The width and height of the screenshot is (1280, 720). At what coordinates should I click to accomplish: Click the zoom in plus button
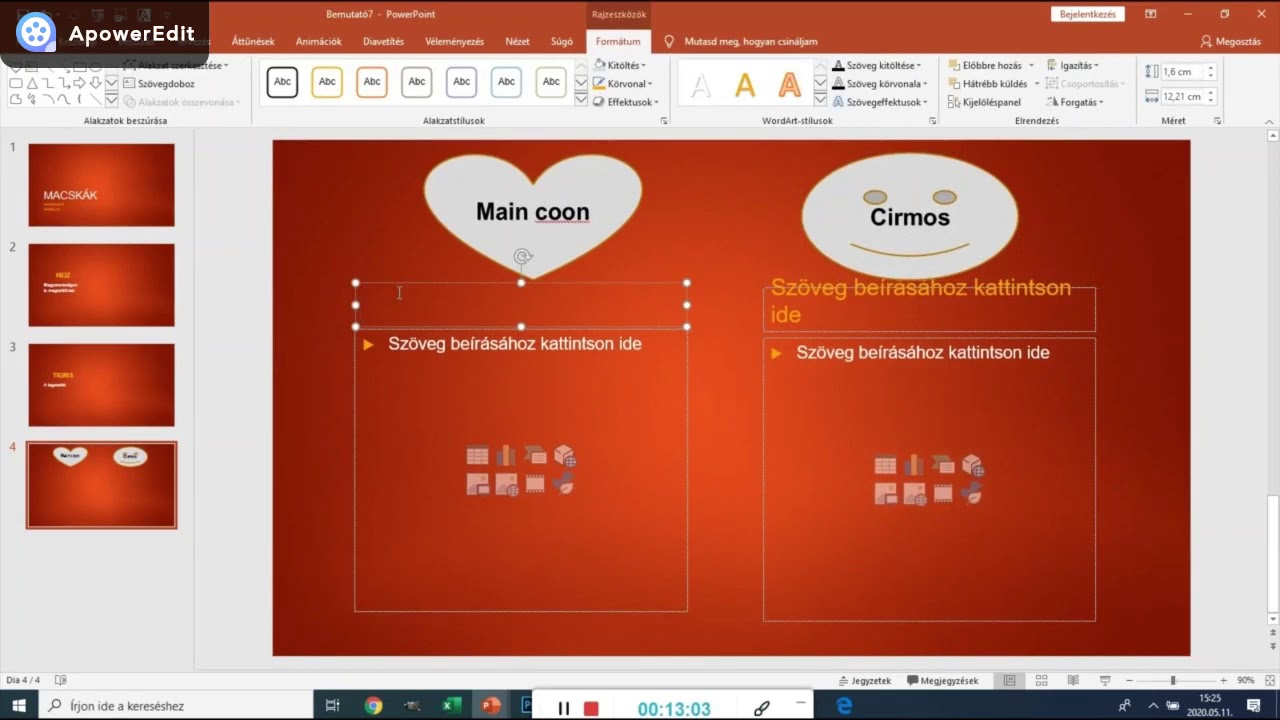pos(1223,680)
